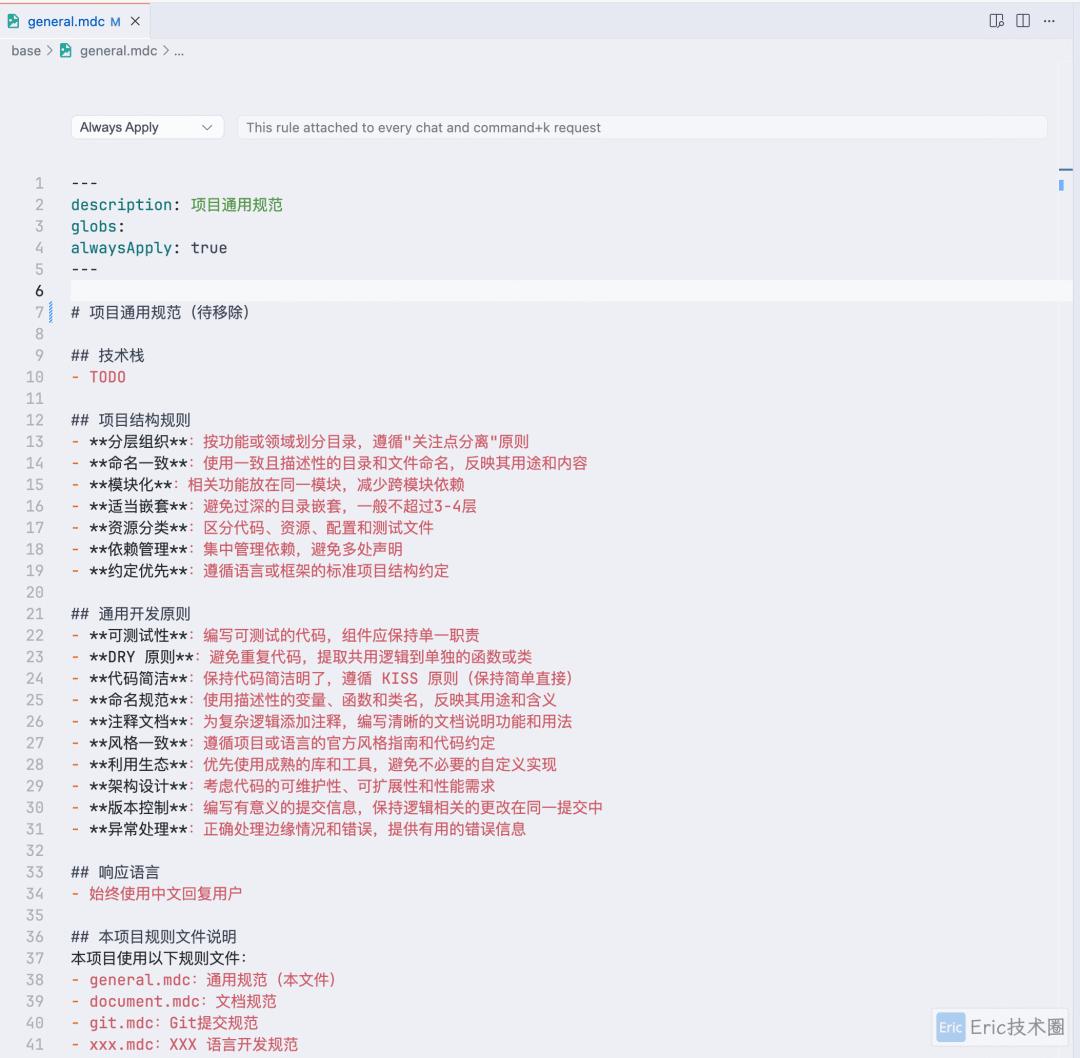Screen dimensions: 1080x1058
Task: Click the general.mdc breadcrumb item
Action: (118, 51)
